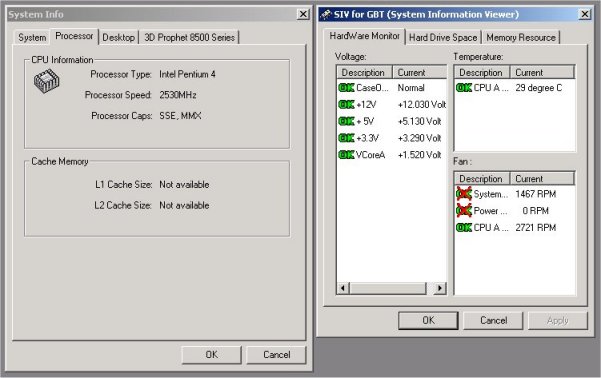Select the +3.290 Volt value
Screen dimensions: 601x378
[x=420, y=138]
